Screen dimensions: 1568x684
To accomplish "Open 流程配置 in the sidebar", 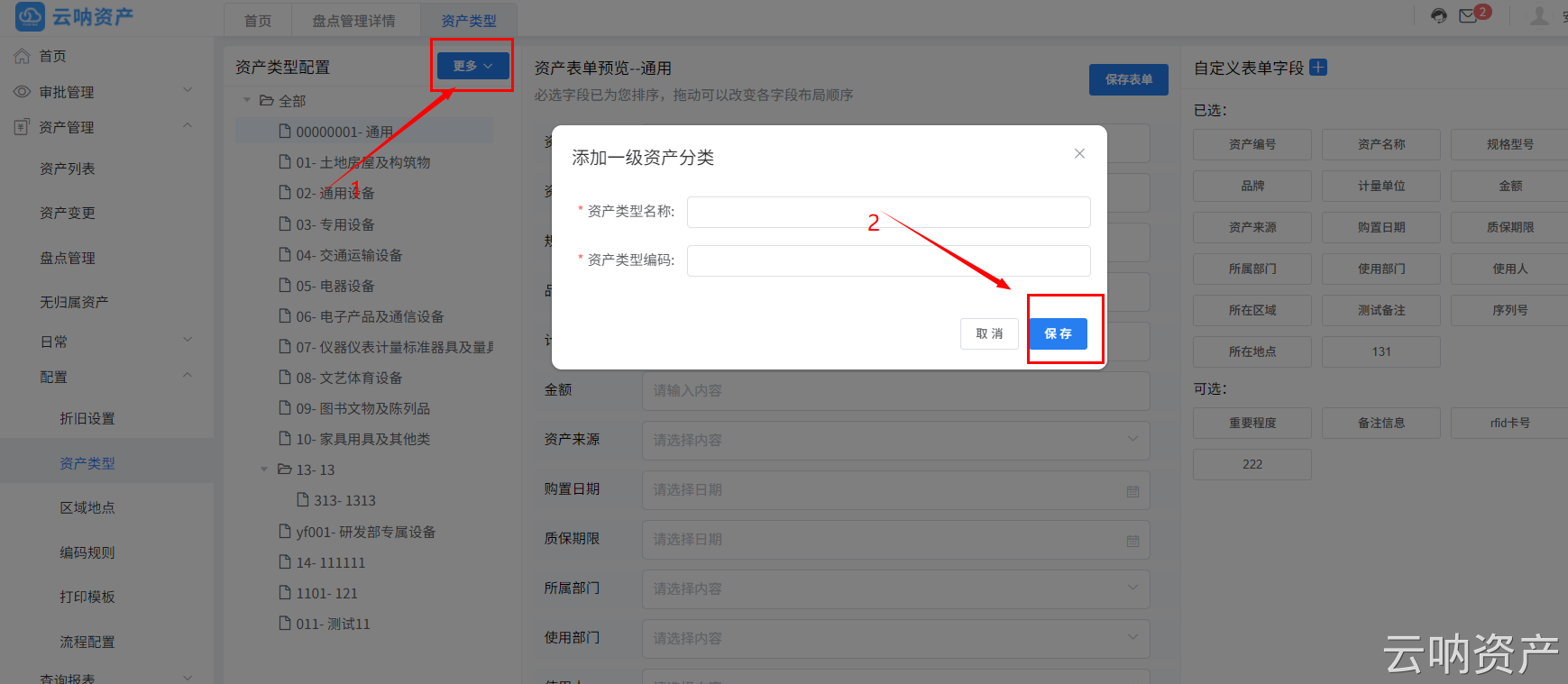I will click(87, 642).
